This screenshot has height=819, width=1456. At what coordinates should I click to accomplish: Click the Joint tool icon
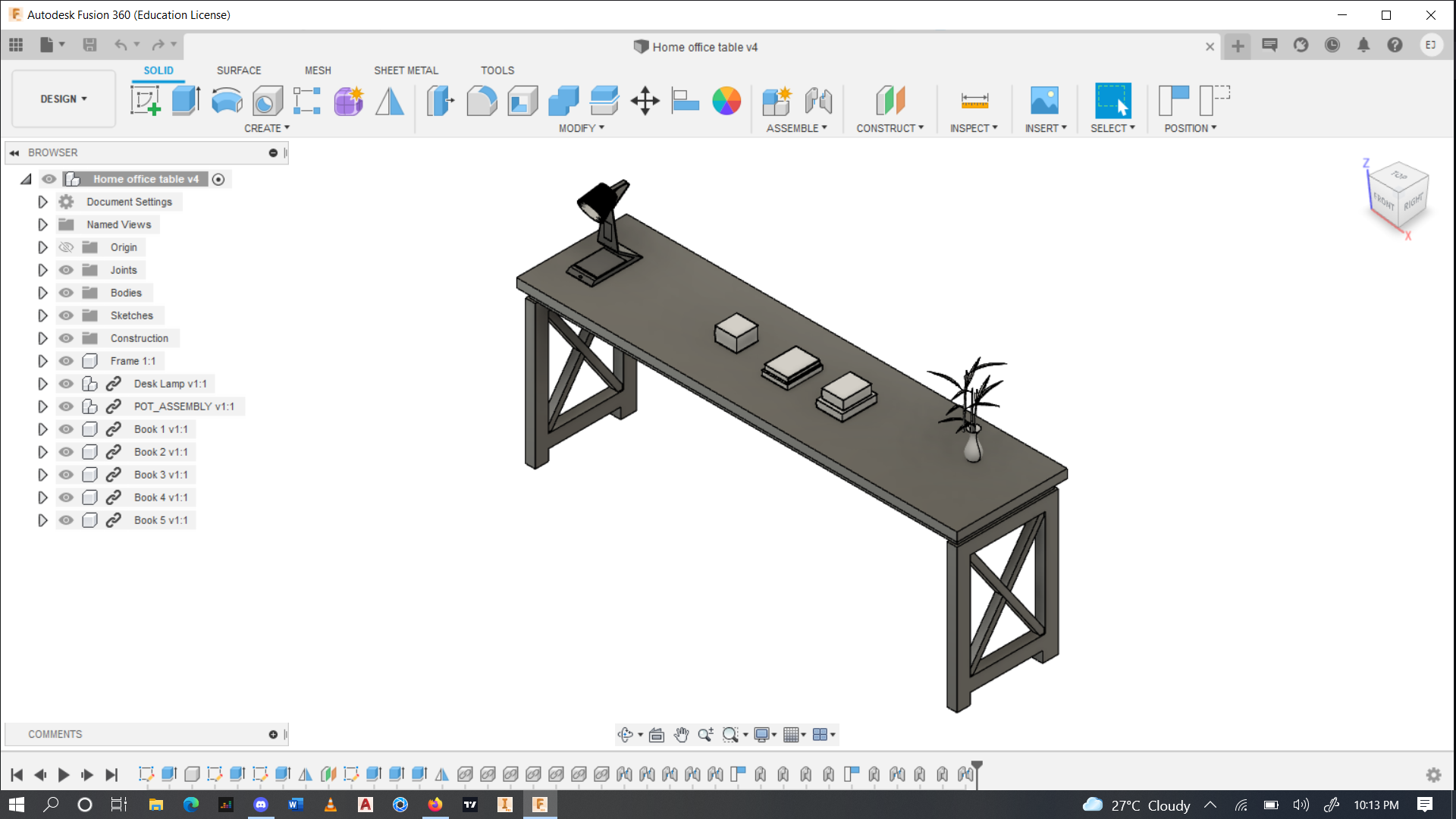pyautogui.click(x=818, y=100)
